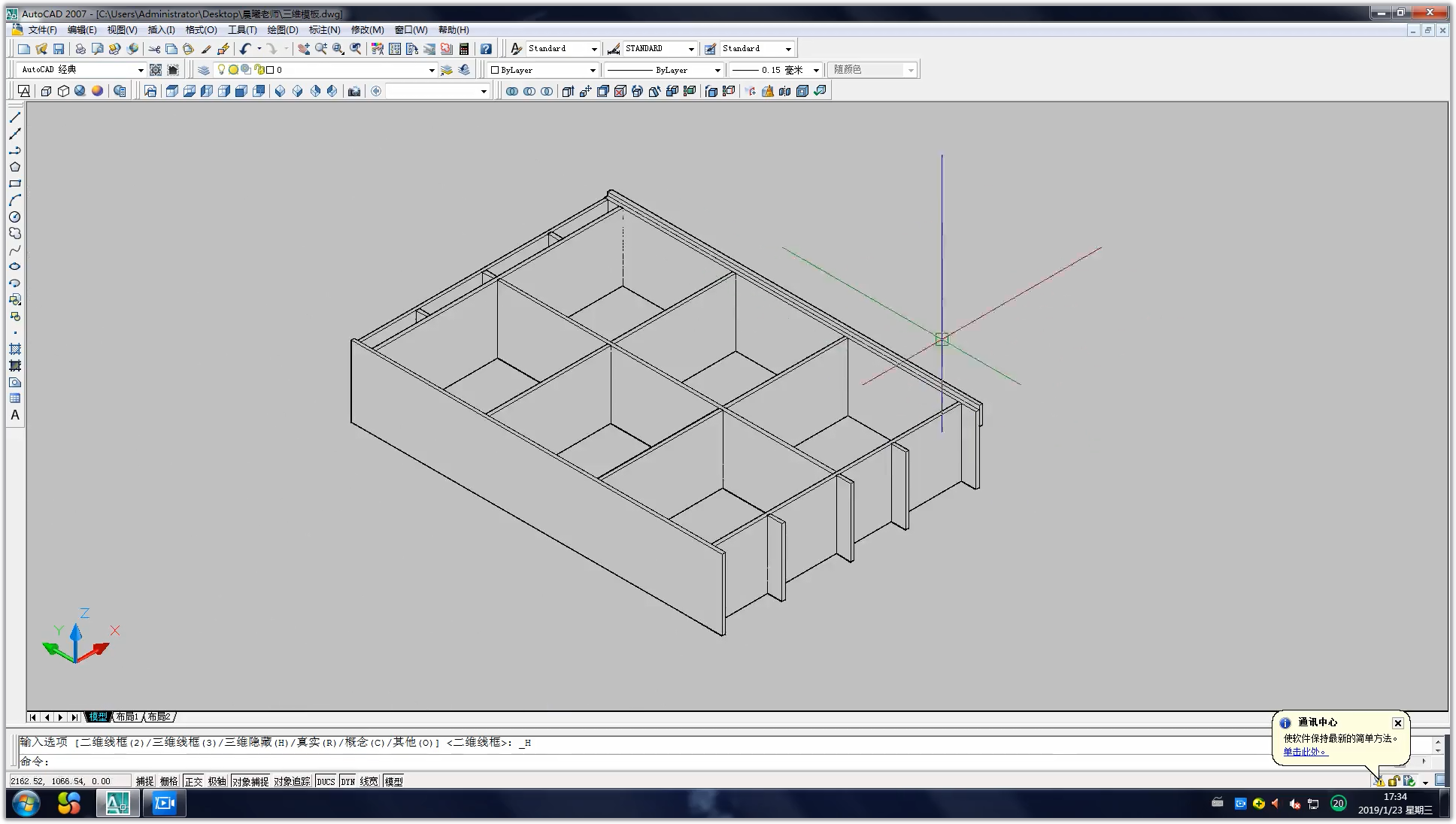Toggle 对象捕捉 object snap in status bar

250,781
